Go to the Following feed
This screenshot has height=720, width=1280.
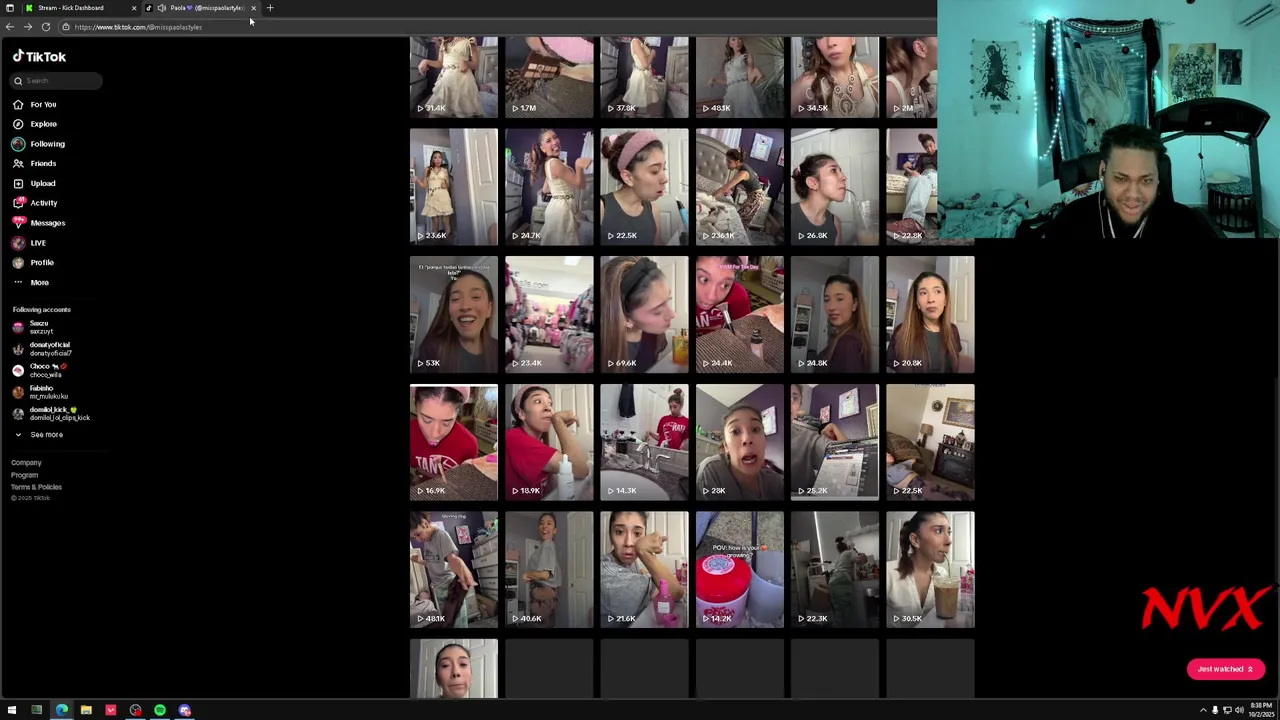pyautogui.click(x=39, y=144)
